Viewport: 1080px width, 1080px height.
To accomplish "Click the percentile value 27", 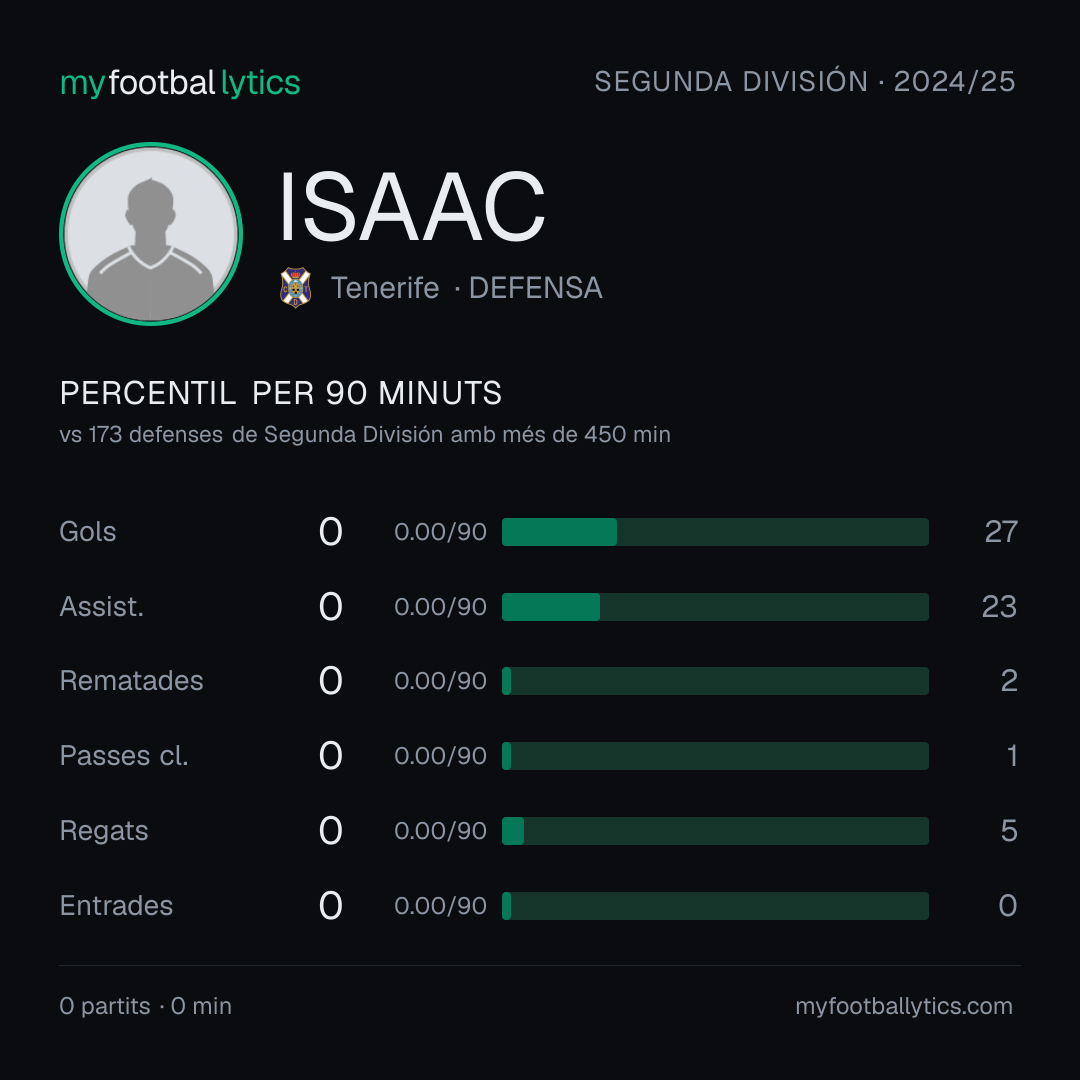I will pos(1001,532).
